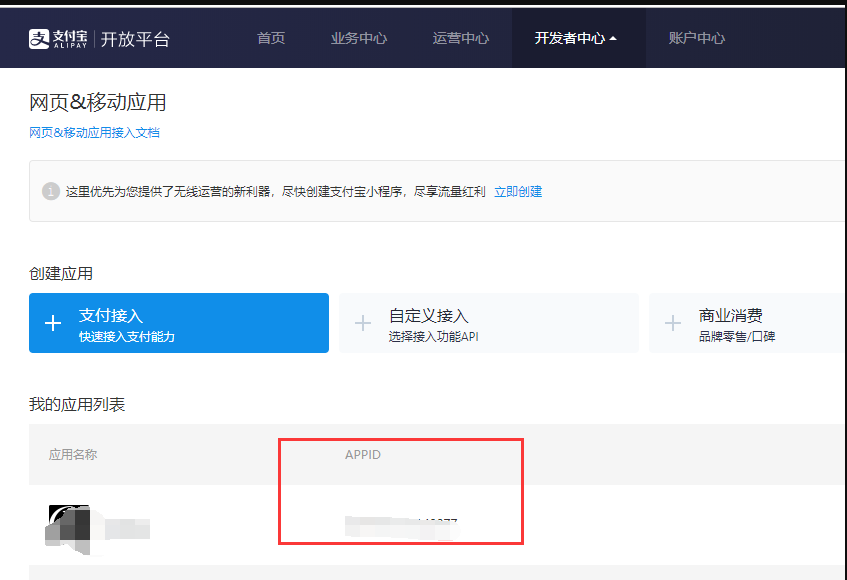Click the 品牌零售/口碑 subtitle

737,336
